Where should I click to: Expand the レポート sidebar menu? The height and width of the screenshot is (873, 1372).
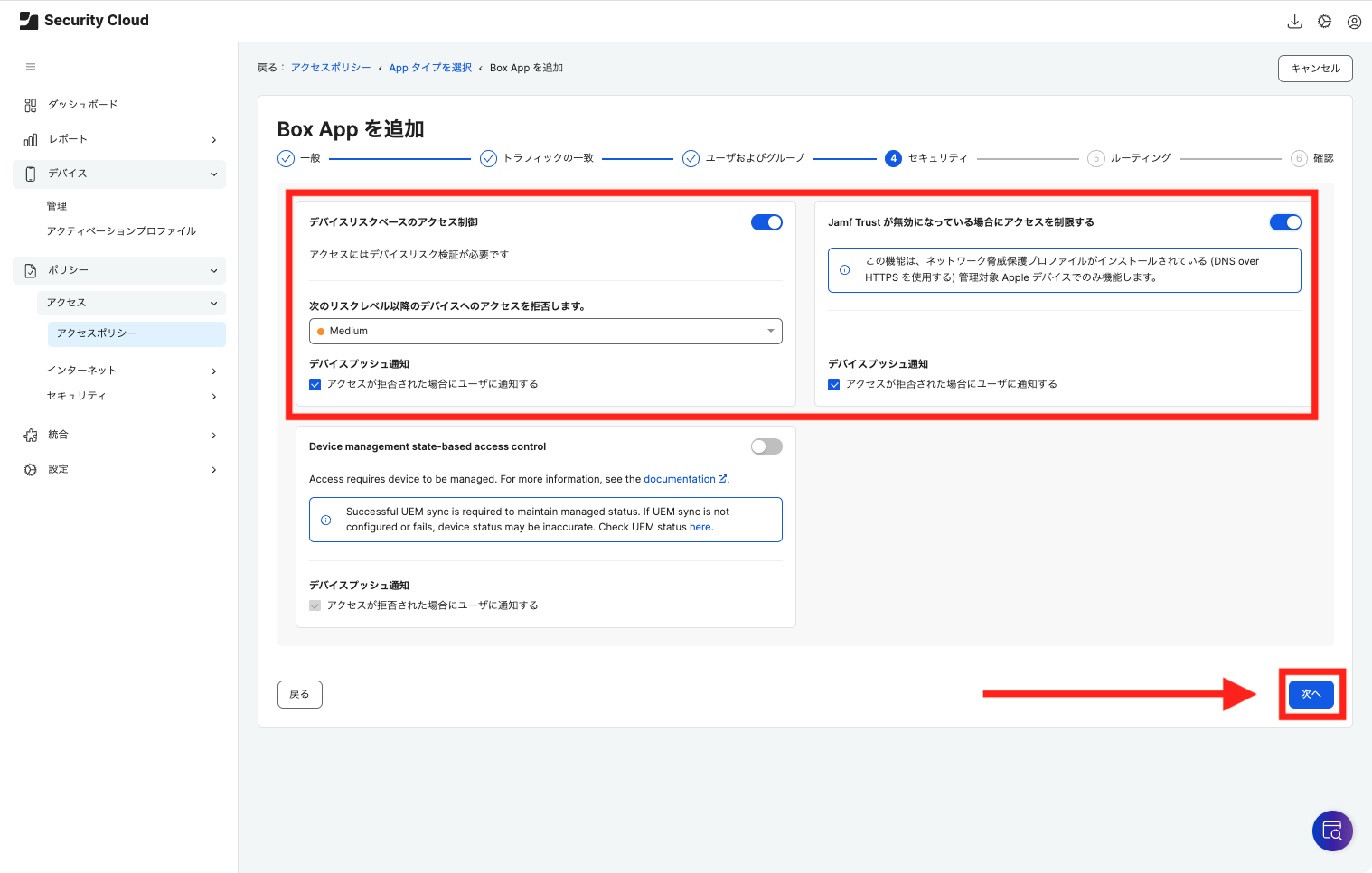pyautogui.click(x=214, y=140)
